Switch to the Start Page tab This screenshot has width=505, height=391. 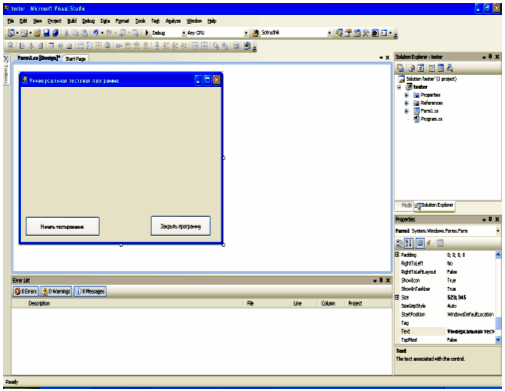(76, 59)
